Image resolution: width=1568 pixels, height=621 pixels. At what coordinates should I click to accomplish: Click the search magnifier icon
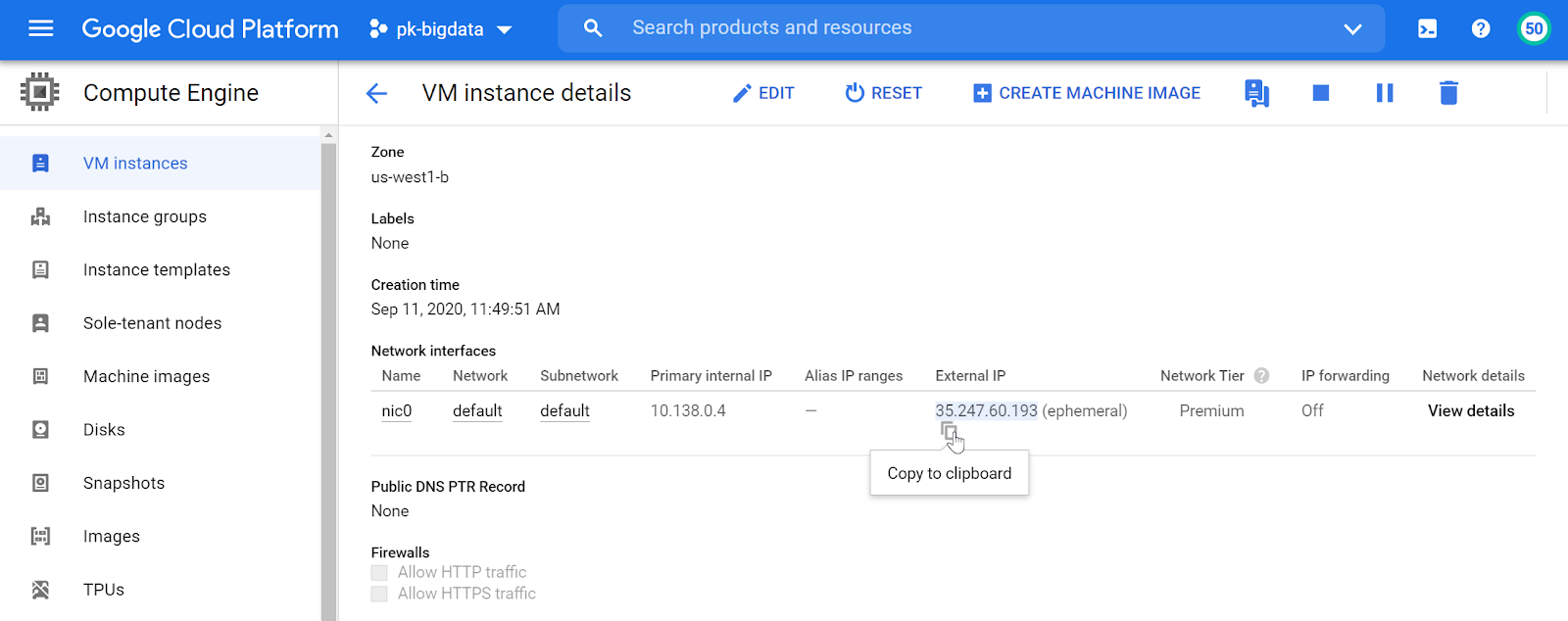point(593,28)
